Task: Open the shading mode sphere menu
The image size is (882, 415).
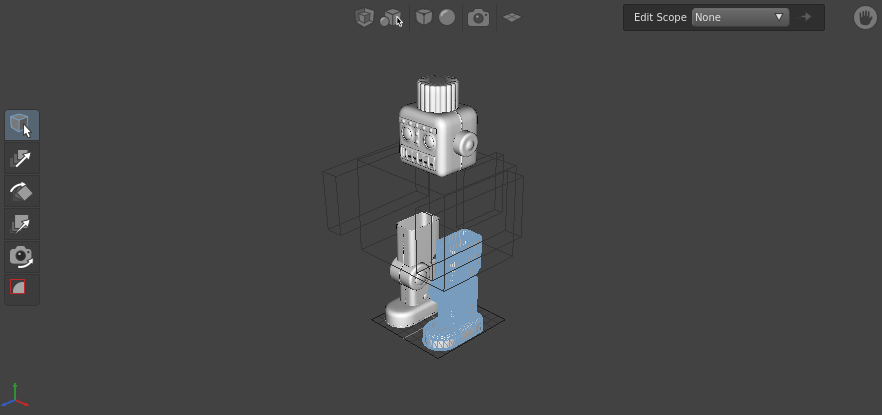Action: 447,17
